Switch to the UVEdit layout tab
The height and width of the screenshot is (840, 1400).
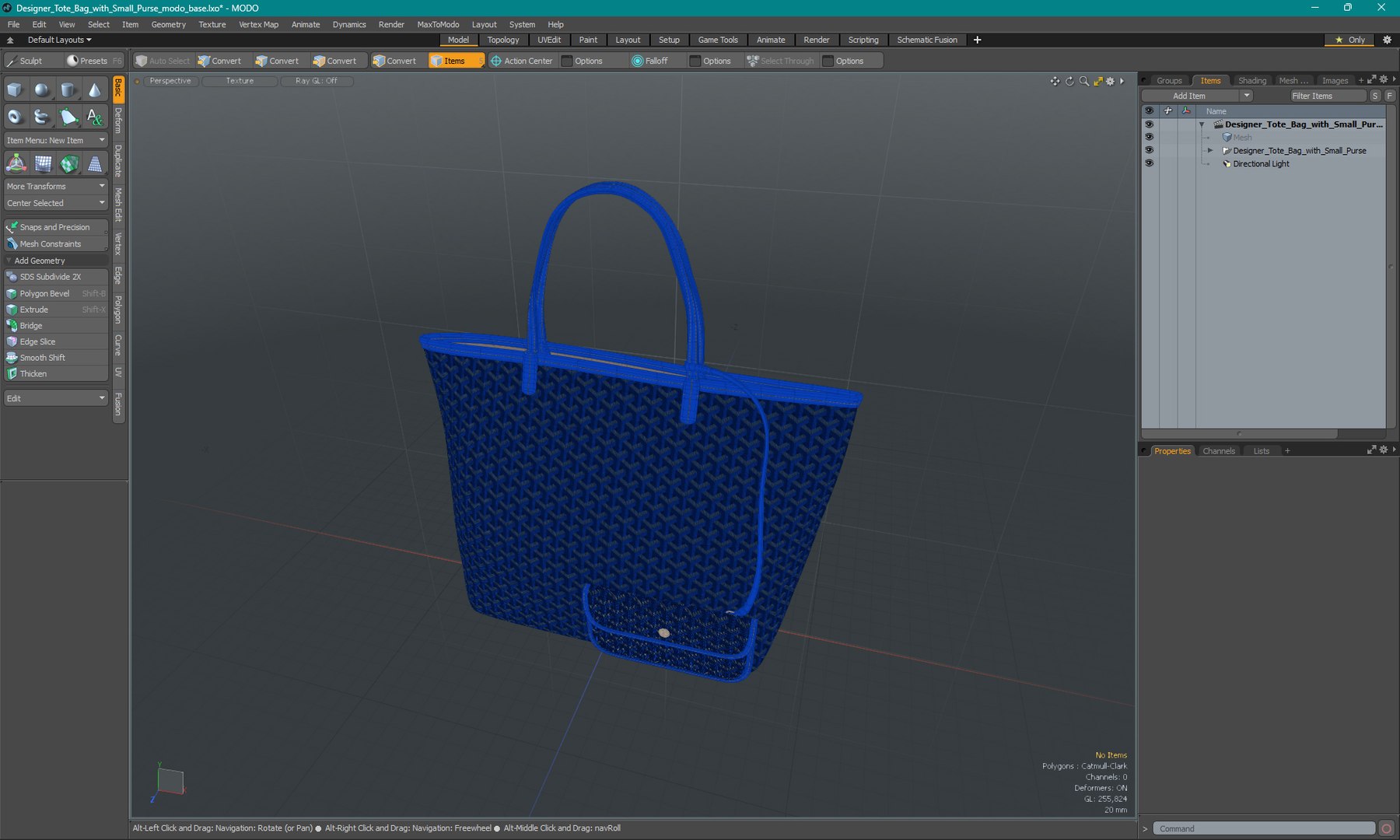(x=548, y=40)
